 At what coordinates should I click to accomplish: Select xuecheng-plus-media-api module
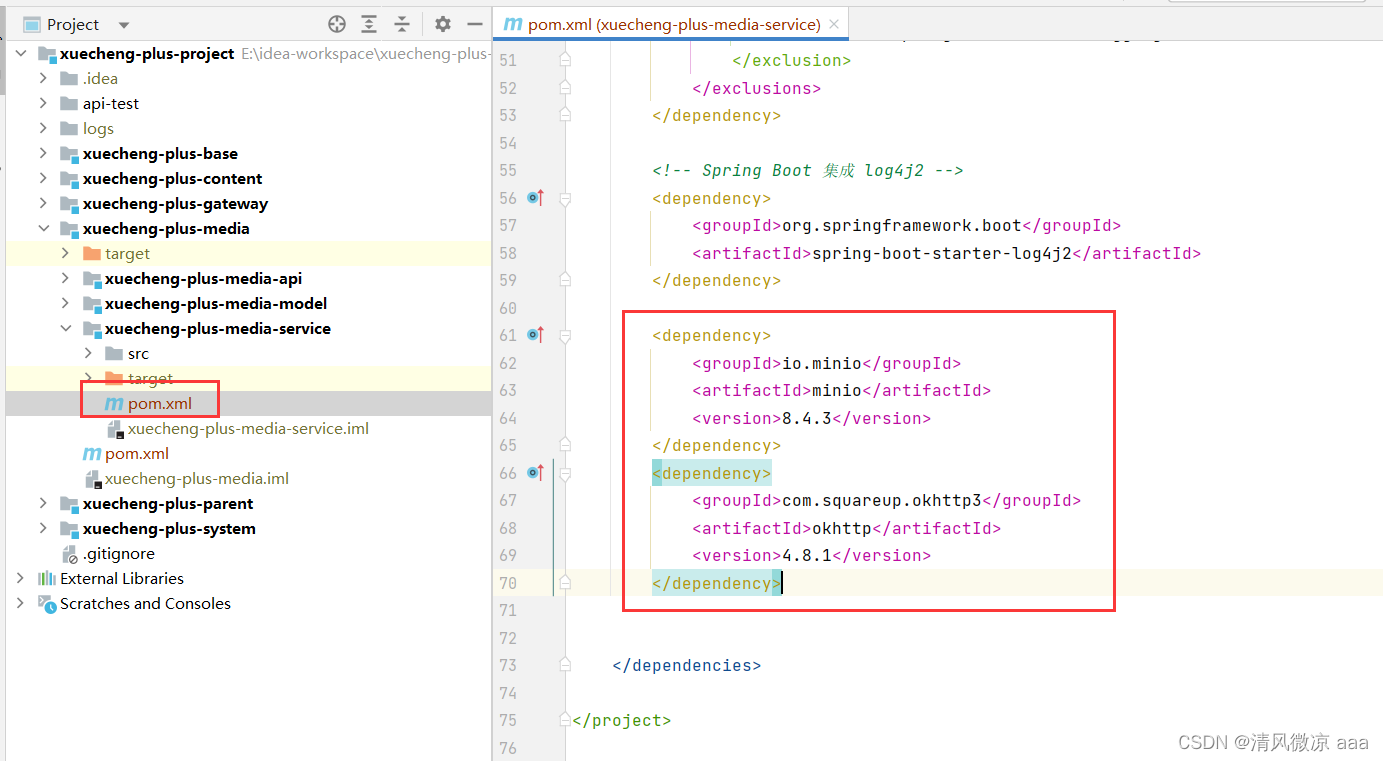[x=203, y=278]
